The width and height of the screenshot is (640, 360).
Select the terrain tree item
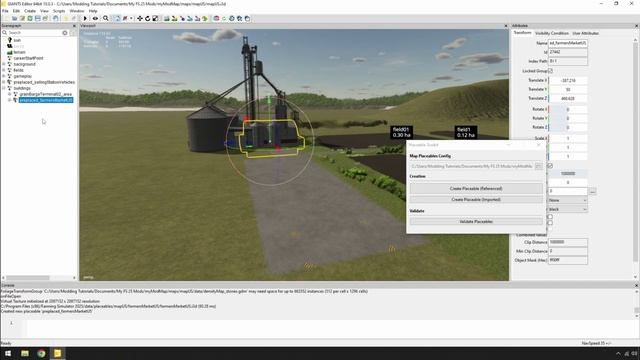tap(19, 52)
